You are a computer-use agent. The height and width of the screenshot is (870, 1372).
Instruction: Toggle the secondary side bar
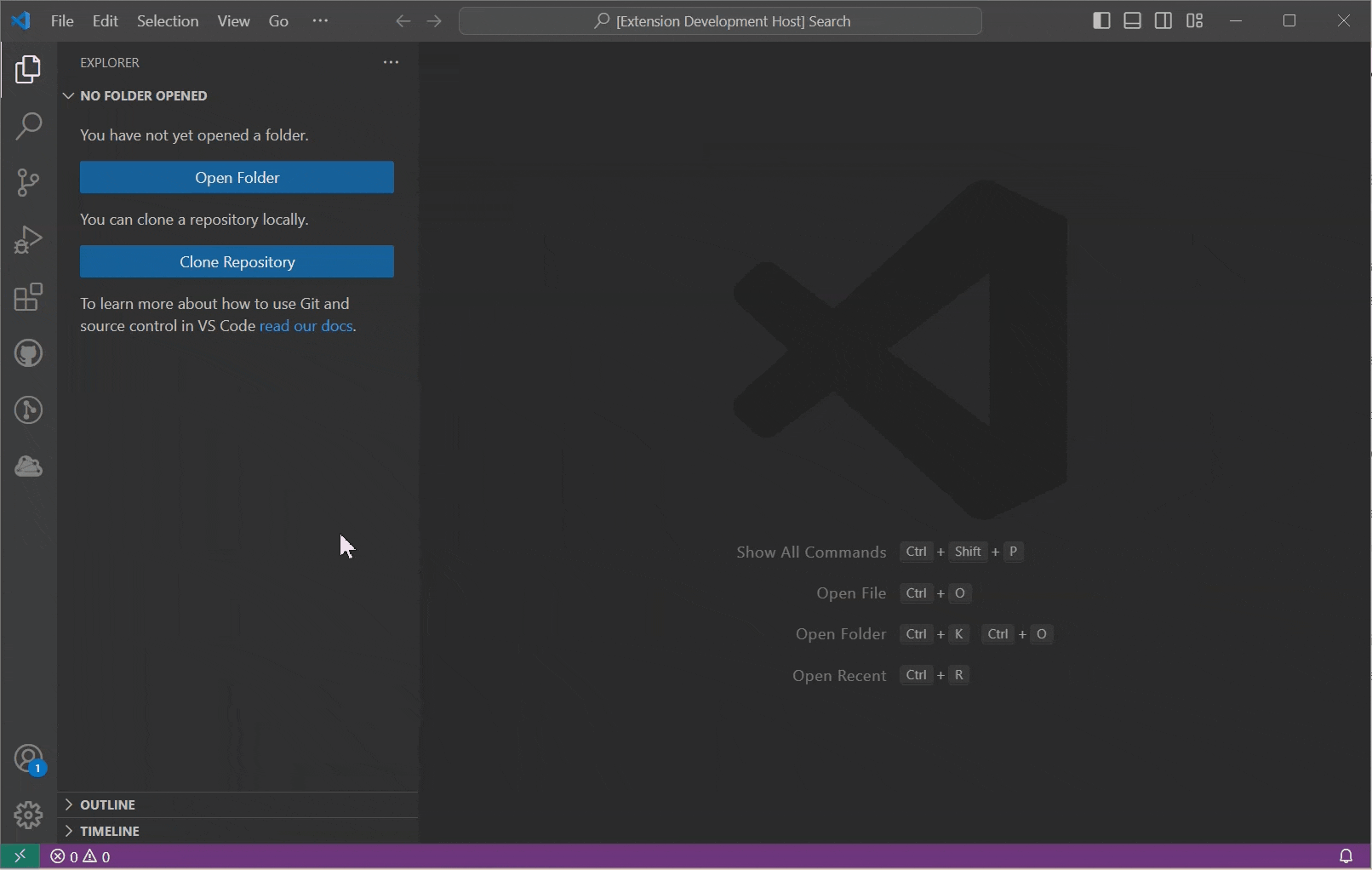tap(1163, 20)
